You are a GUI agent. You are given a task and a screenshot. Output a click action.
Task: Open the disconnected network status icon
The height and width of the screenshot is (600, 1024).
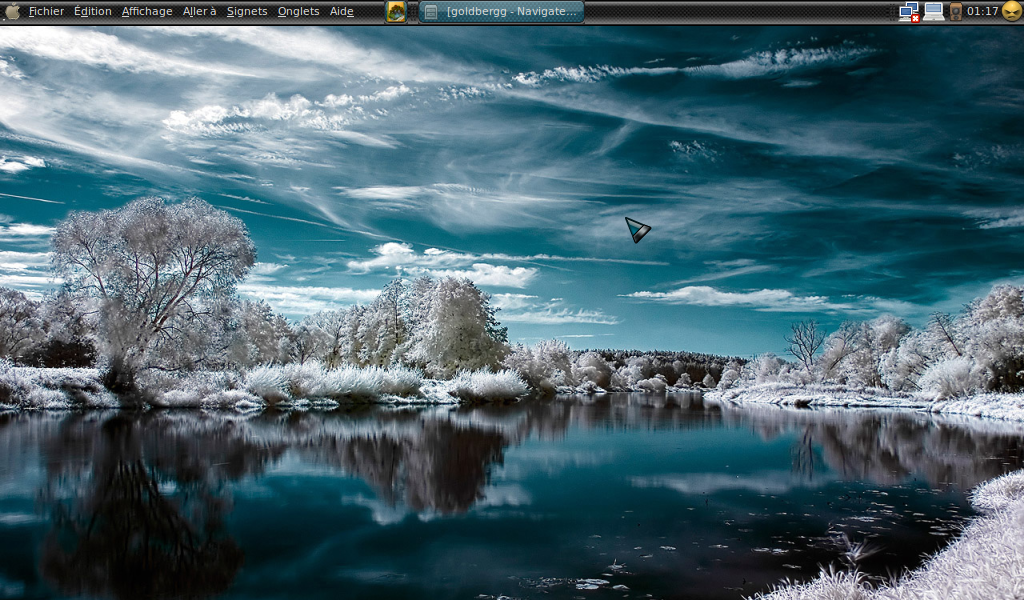click(x=908, y=12)
